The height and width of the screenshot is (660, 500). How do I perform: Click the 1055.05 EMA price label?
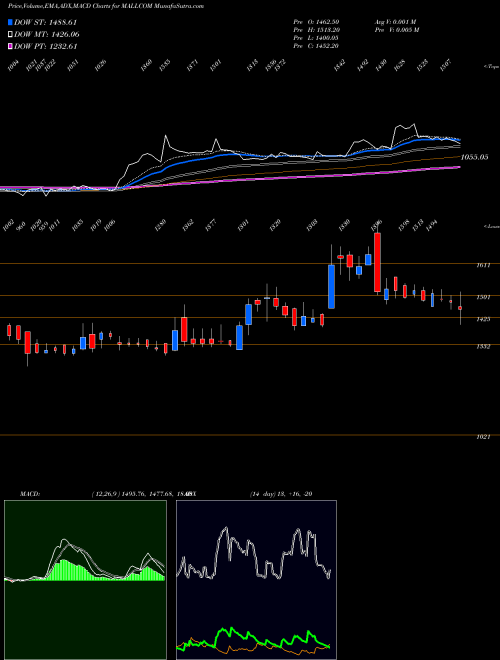point(474,157)
